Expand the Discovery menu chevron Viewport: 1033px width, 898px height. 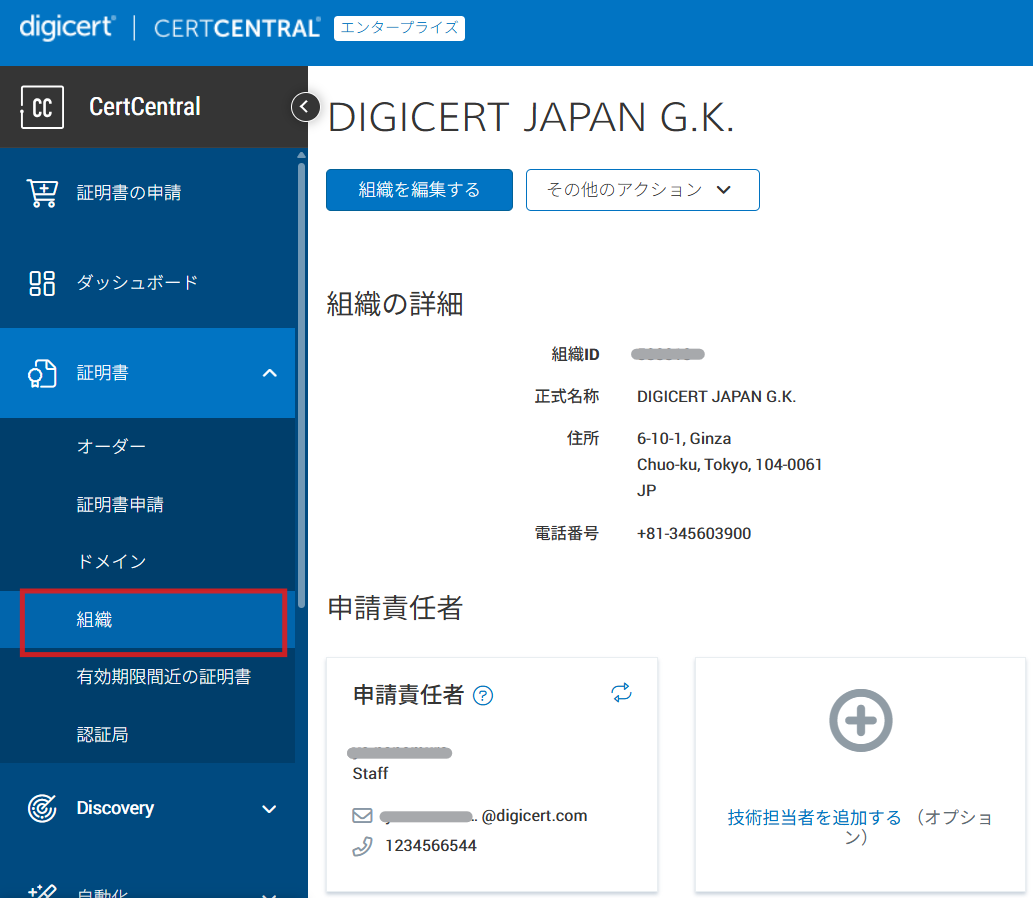click(x=269, y=809)
